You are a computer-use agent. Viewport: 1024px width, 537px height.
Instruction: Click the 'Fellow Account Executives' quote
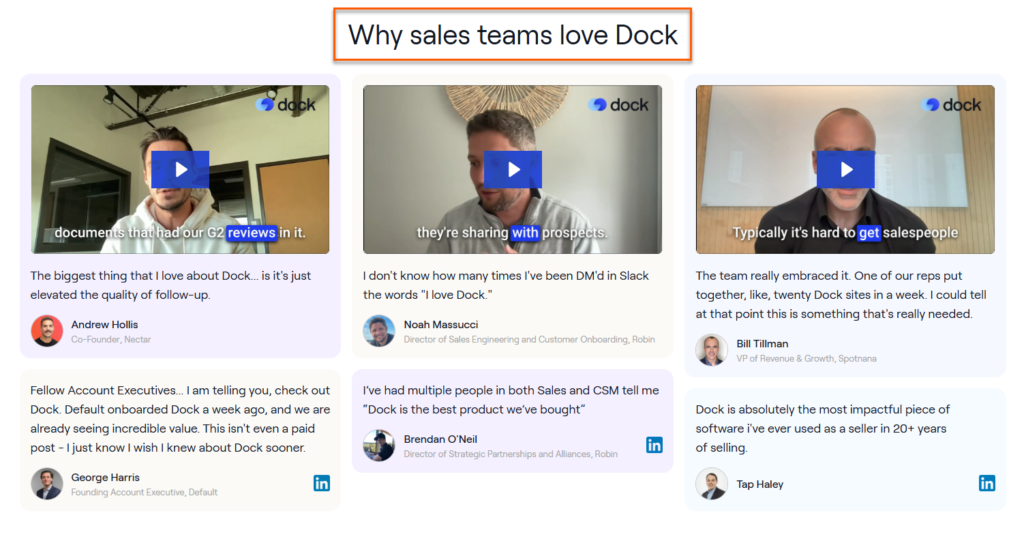(x=180, y=419)
